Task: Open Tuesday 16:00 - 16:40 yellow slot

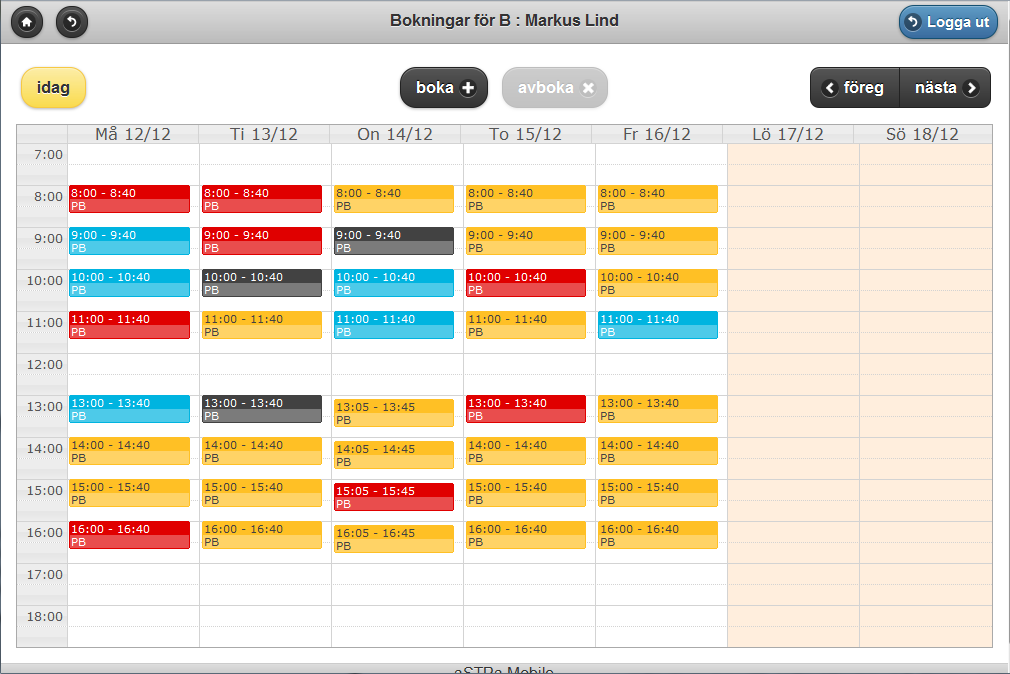Action: point(262,535)
